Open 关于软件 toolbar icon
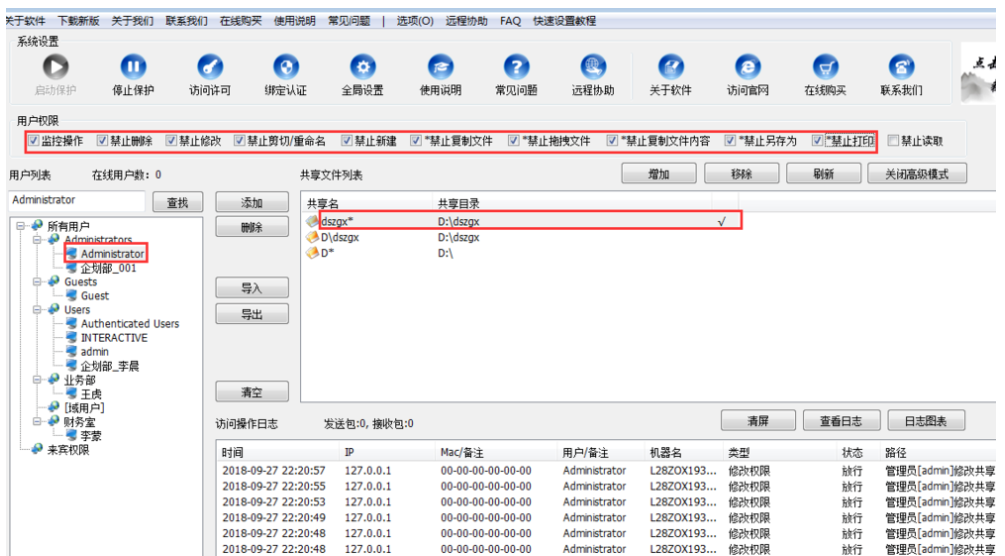The image size is (1005, 556). 670,67
